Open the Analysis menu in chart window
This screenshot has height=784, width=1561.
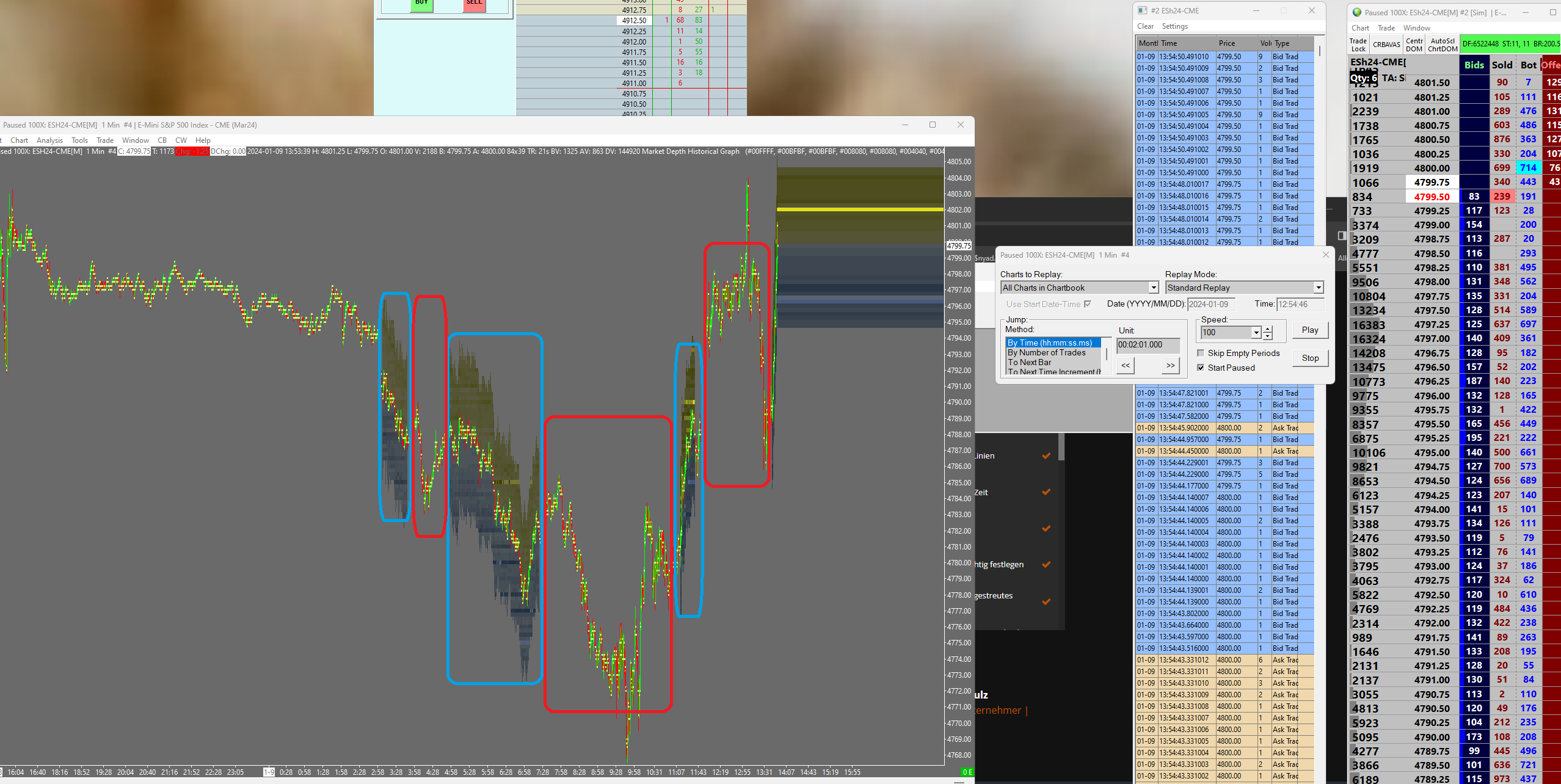[x=49, y=140]
